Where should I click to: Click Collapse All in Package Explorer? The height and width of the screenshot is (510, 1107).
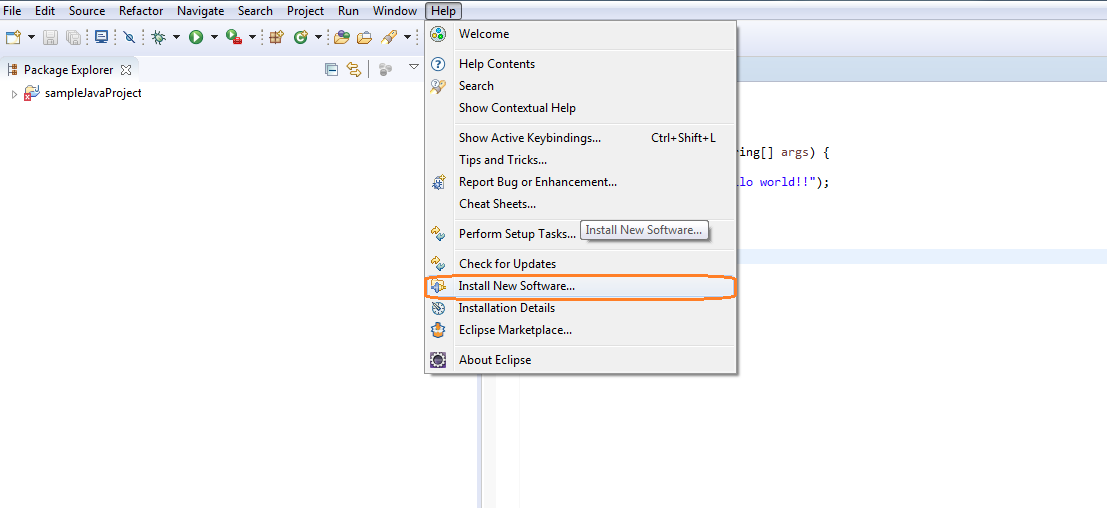(331, 69)
